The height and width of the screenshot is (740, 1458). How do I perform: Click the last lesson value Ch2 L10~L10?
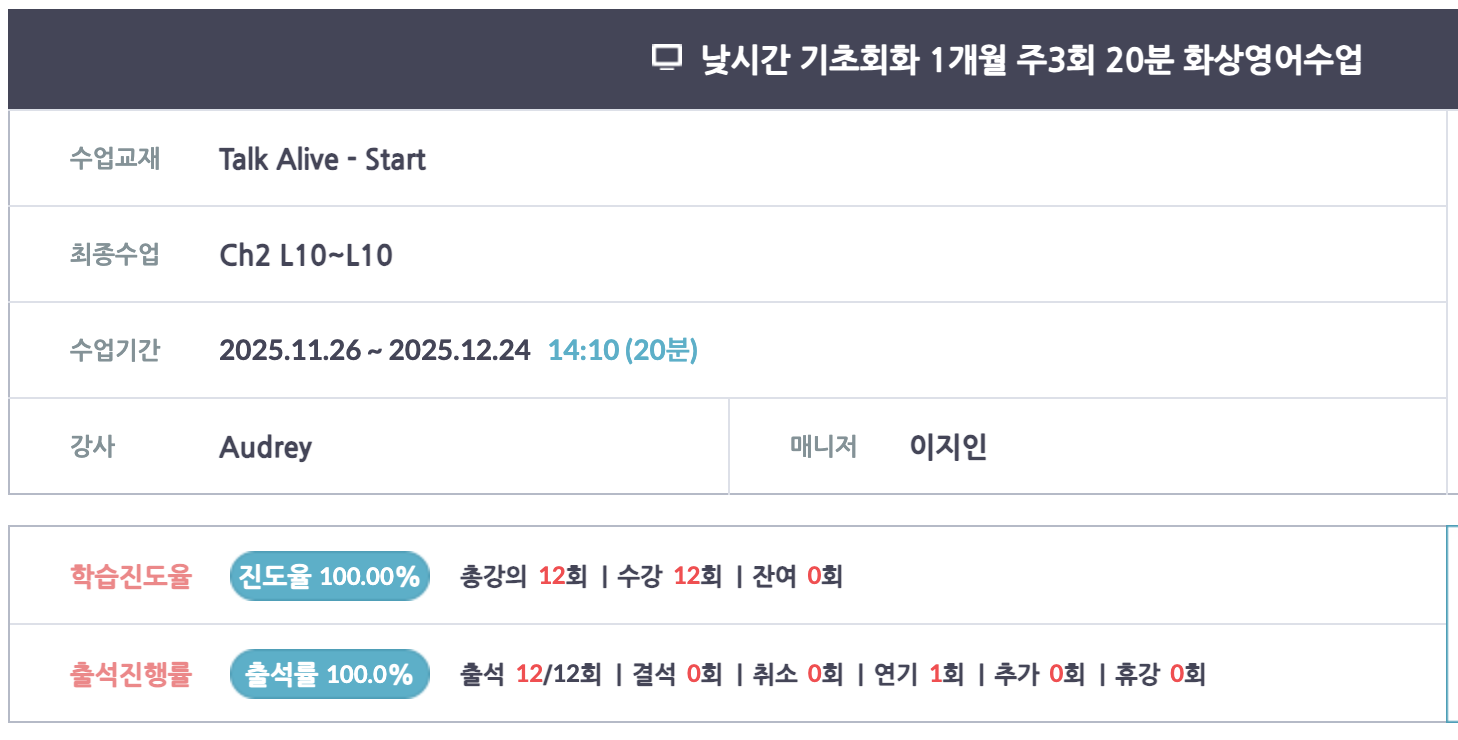point(305,256)
